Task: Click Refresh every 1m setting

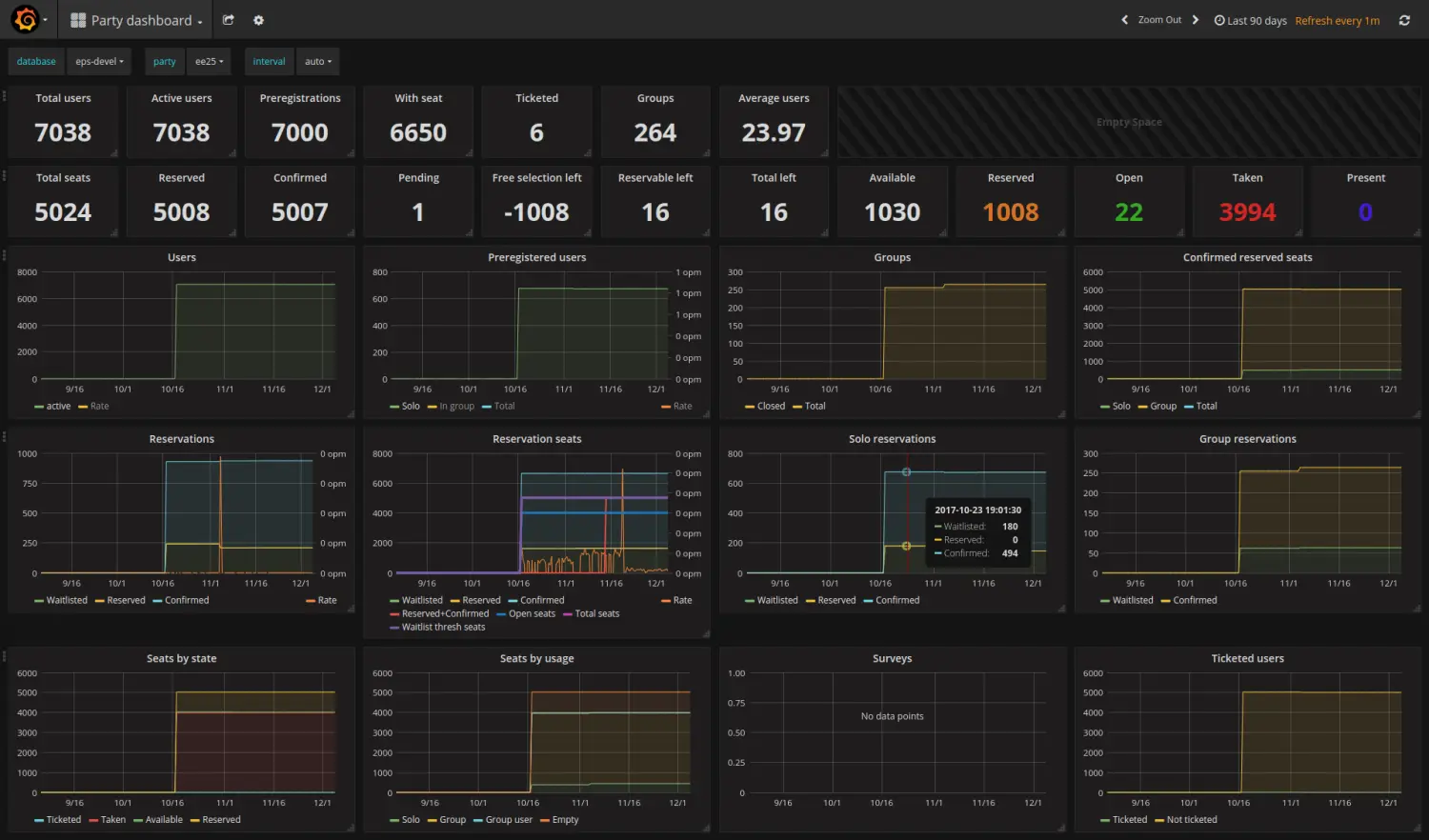Action: [1337, 20]
